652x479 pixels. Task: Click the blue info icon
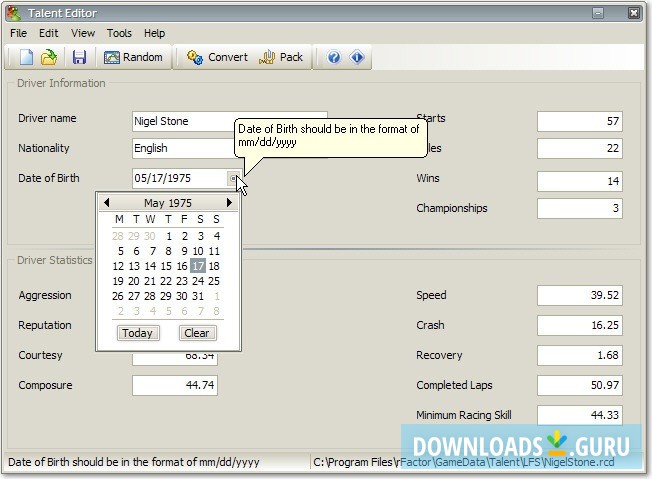pyautogui.click(x=357, y=57)
